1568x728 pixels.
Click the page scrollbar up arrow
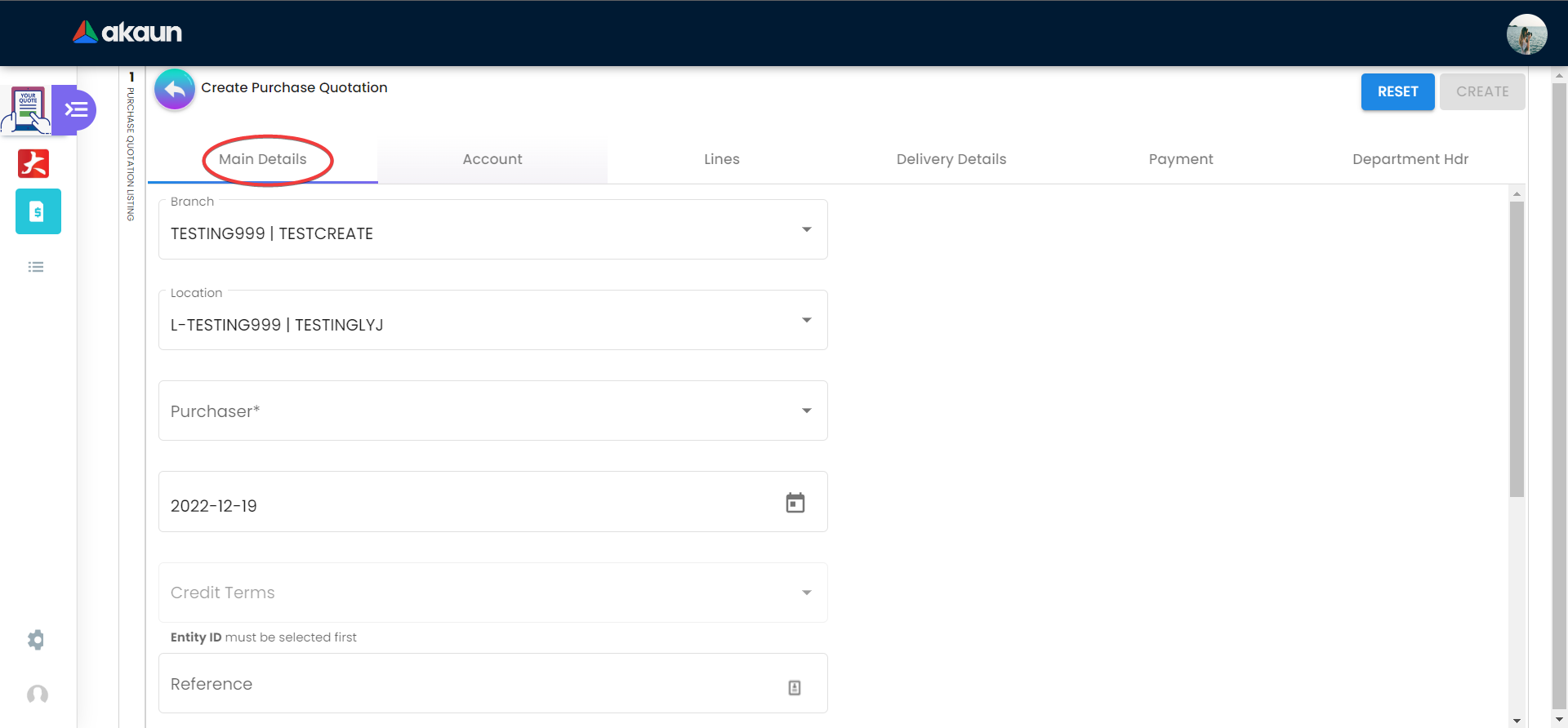point(1560,75)
